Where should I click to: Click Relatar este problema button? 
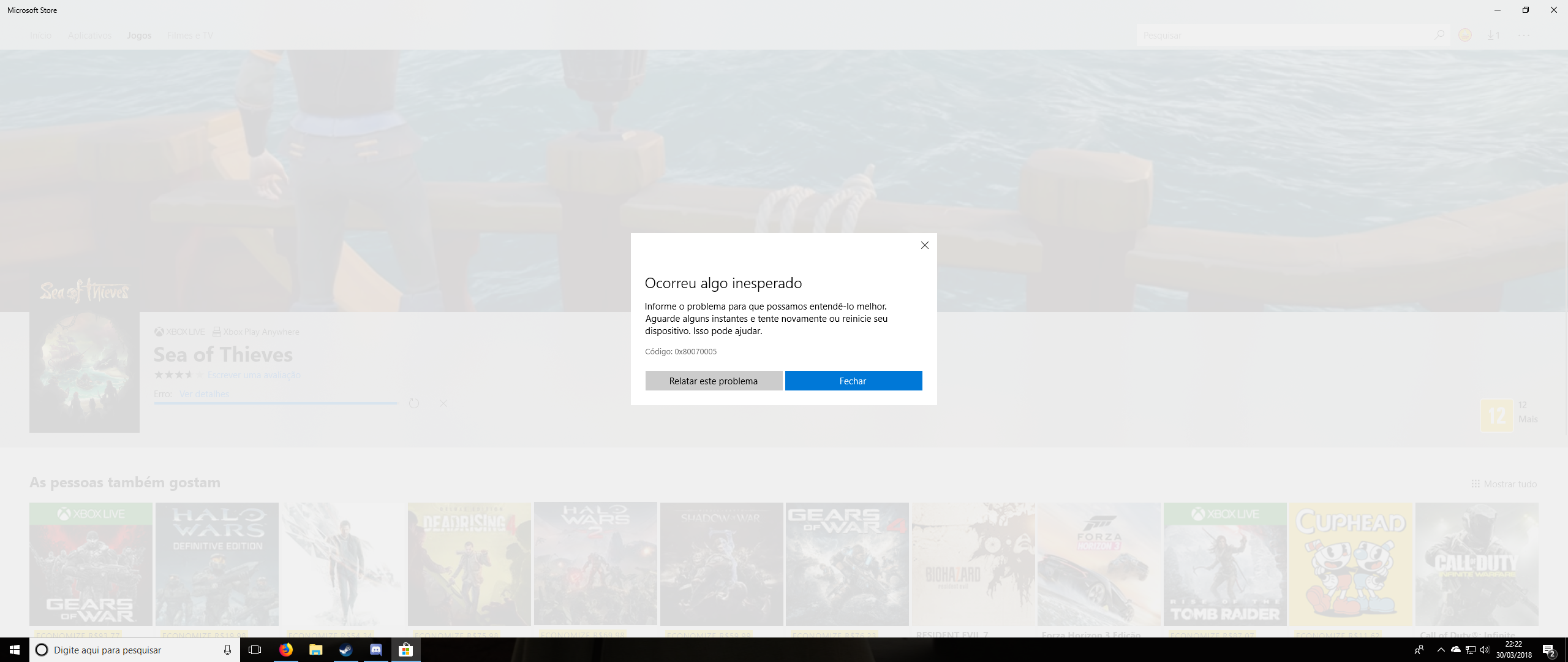tap(714, 381)
